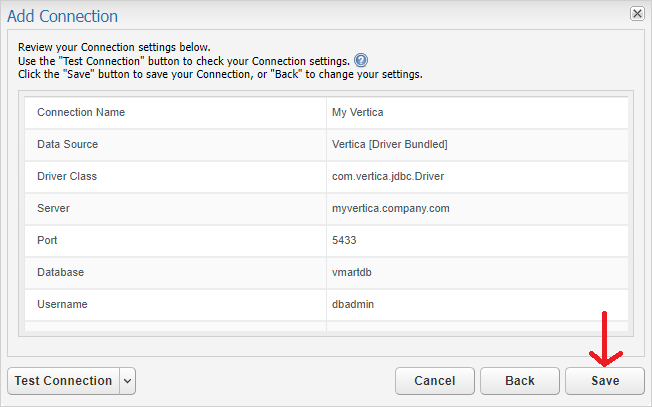Click the blue help question mark icon

361,61
